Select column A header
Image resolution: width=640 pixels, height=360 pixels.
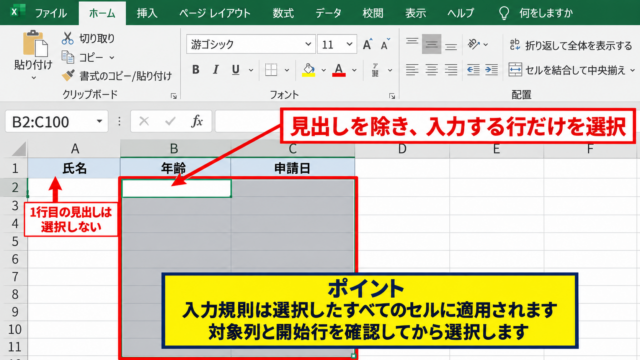(x=74, y=149)
